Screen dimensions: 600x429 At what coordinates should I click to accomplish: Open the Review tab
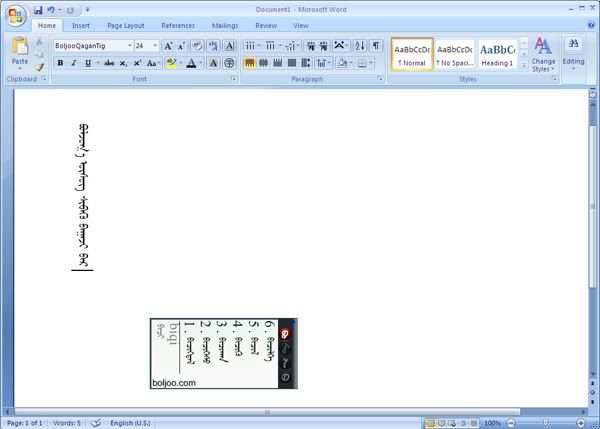click(266, 25)
